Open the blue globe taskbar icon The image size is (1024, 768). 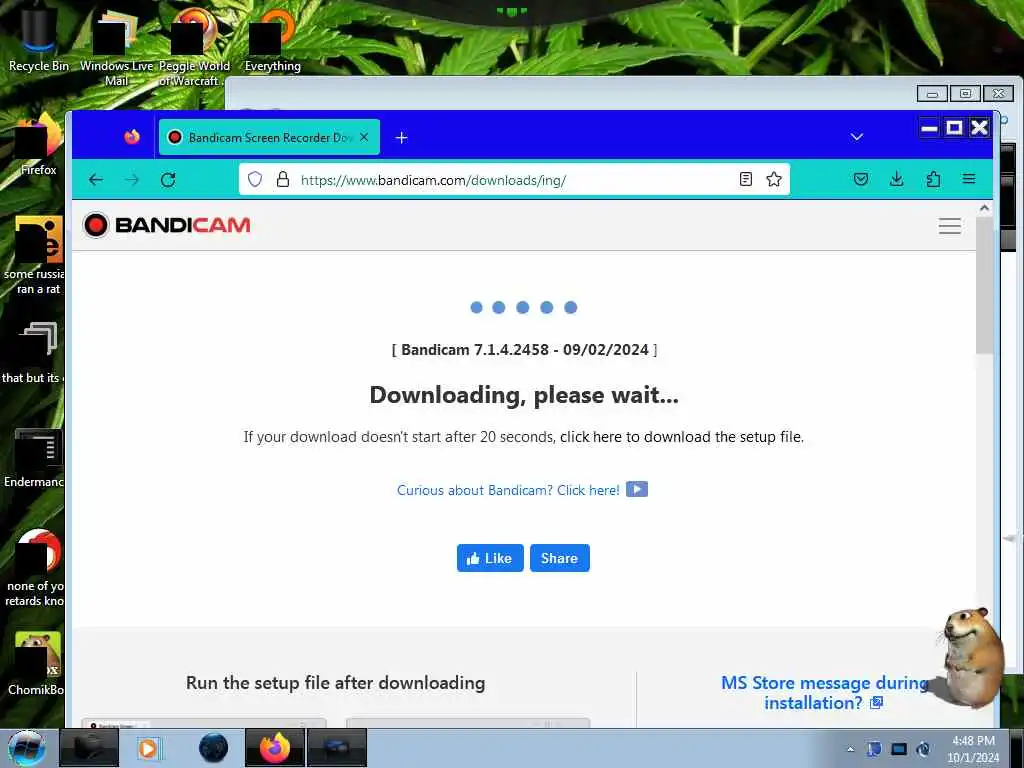click(213, 748)
